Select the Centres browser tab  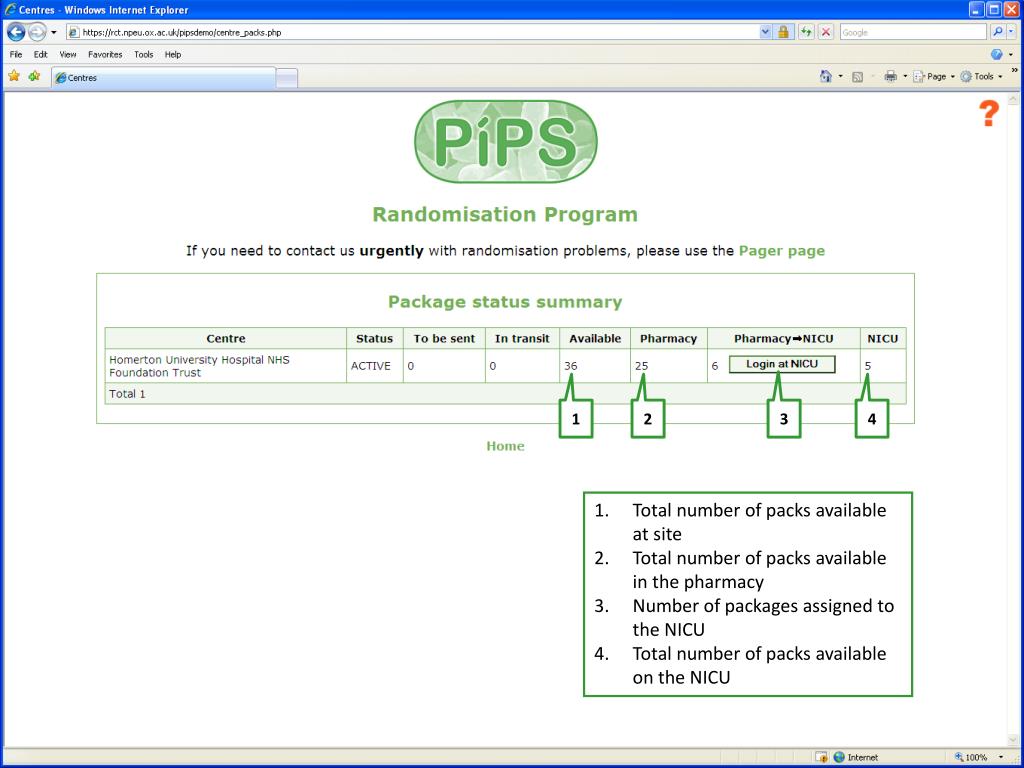pyautogui.click(x=163, y=78)
